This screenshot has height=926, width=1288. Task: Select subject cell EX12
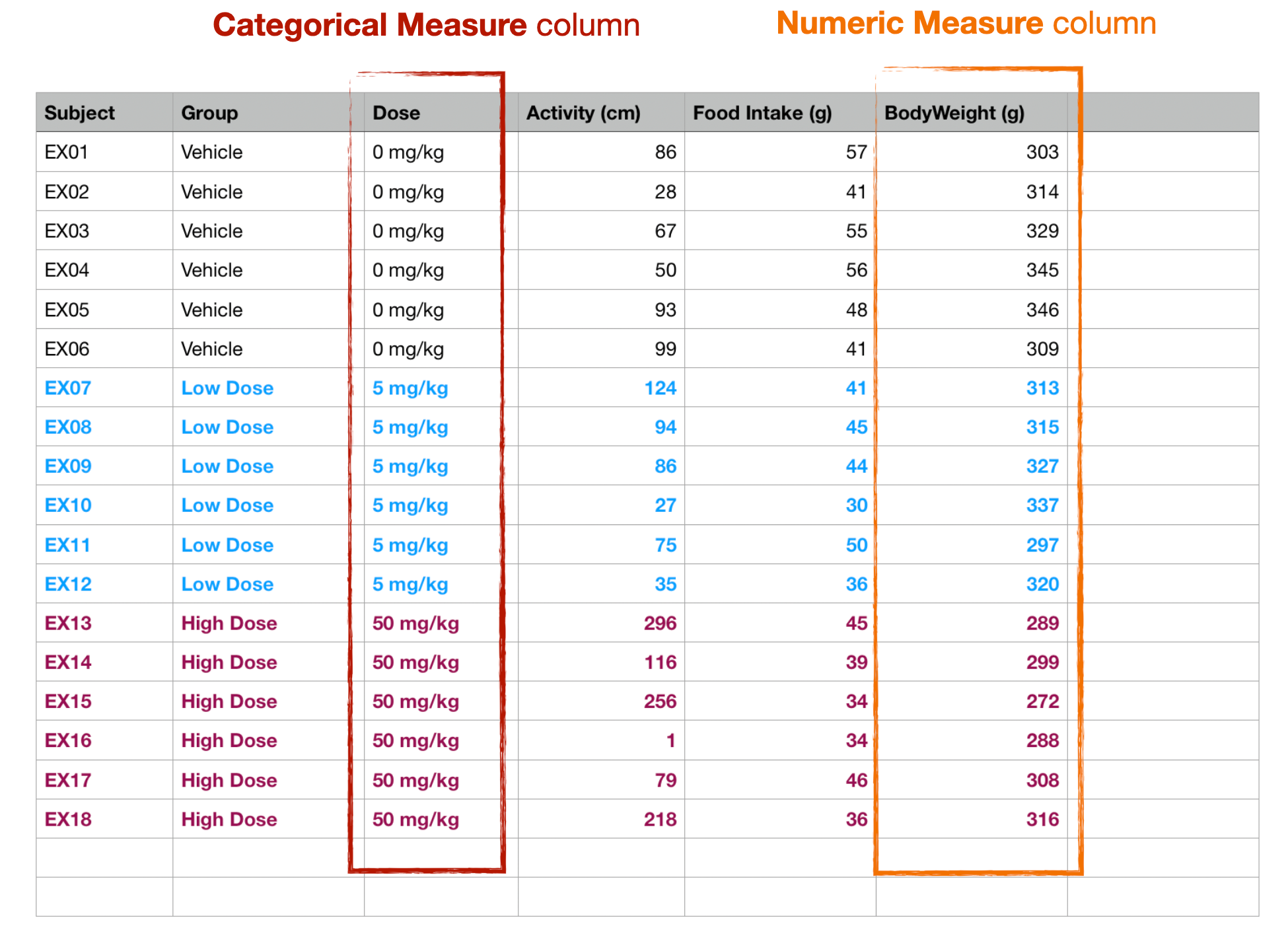pos(104,584)
